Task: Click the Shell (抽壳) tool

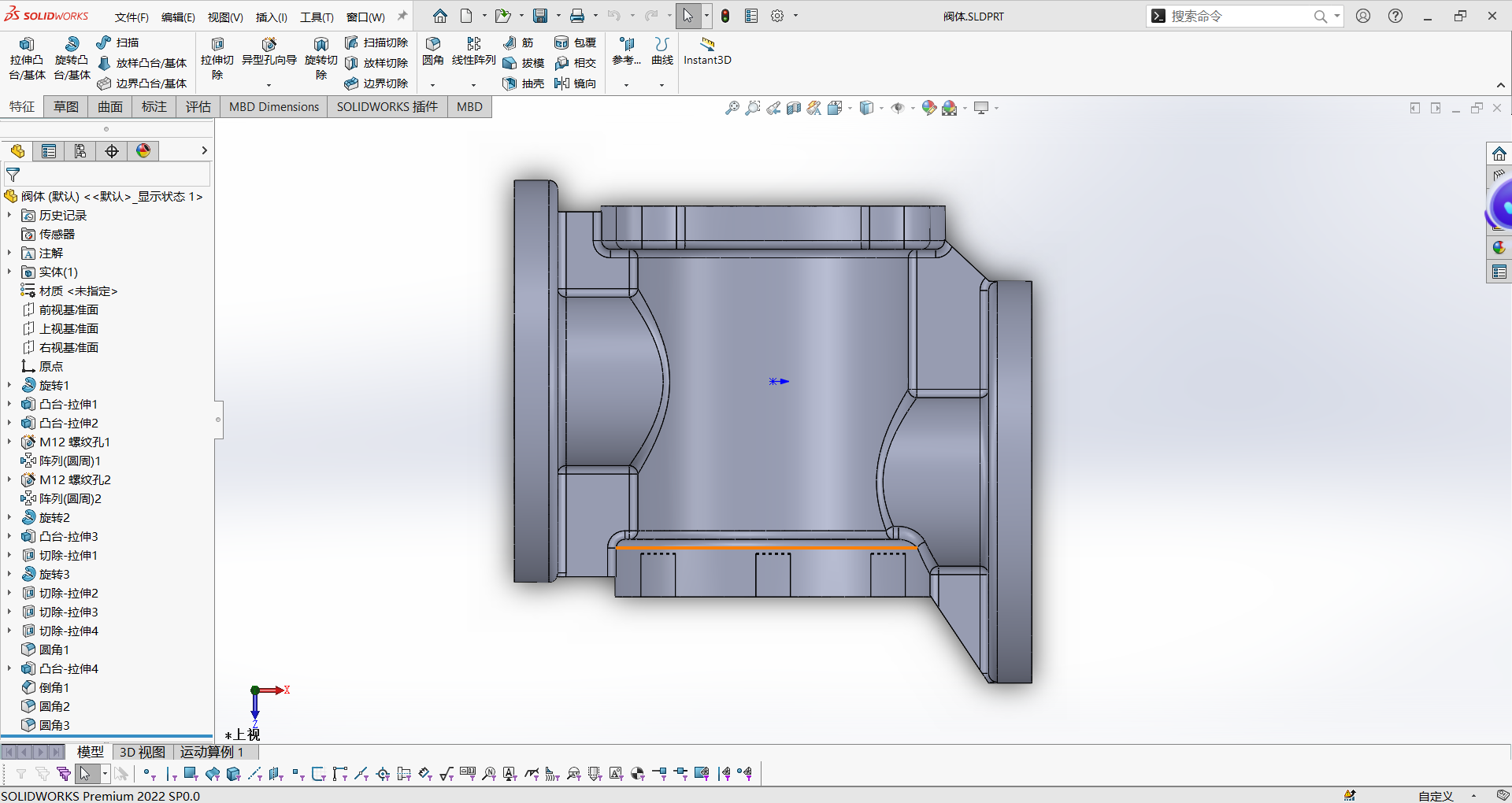Action: 524,83
